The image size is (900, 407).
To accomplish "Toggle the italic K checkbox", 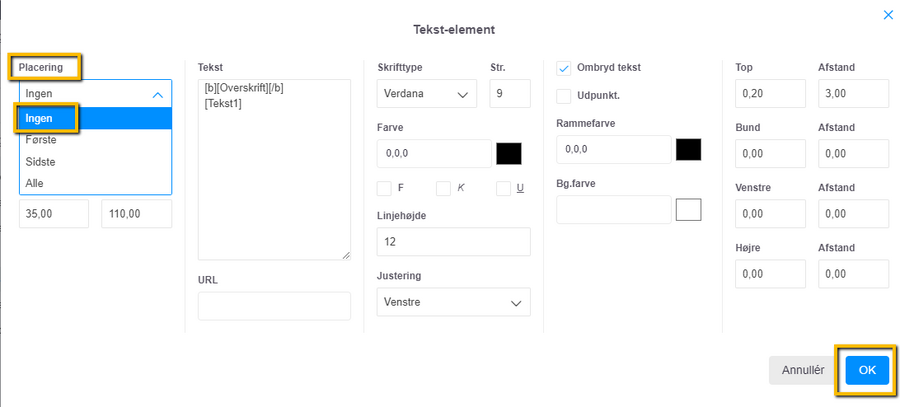I will click(x=444, y=188).
